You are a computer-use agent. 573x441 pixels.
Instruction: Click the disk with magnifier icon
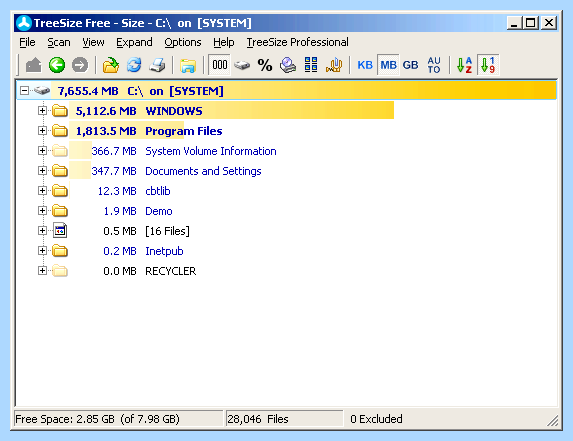(288, 65)
